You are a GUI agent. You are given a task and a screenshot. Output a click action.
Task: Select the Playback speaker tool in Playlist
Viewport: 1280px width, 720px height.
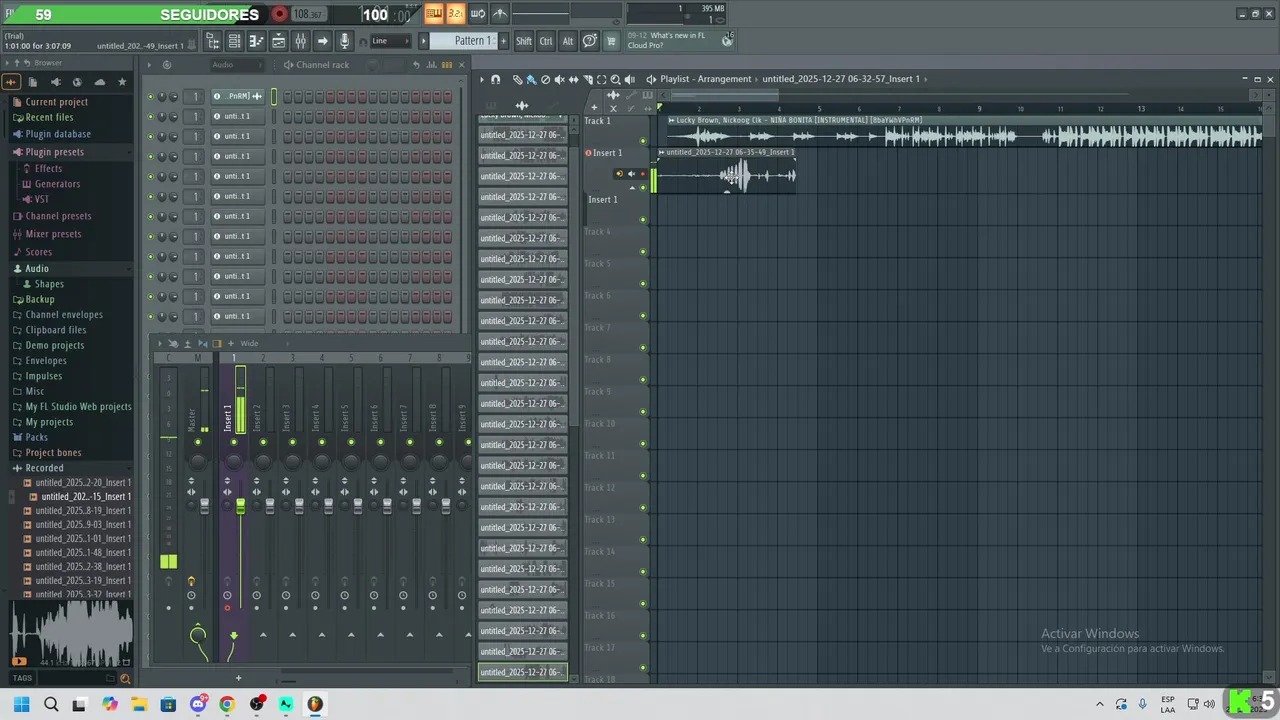tap(630, 79)
